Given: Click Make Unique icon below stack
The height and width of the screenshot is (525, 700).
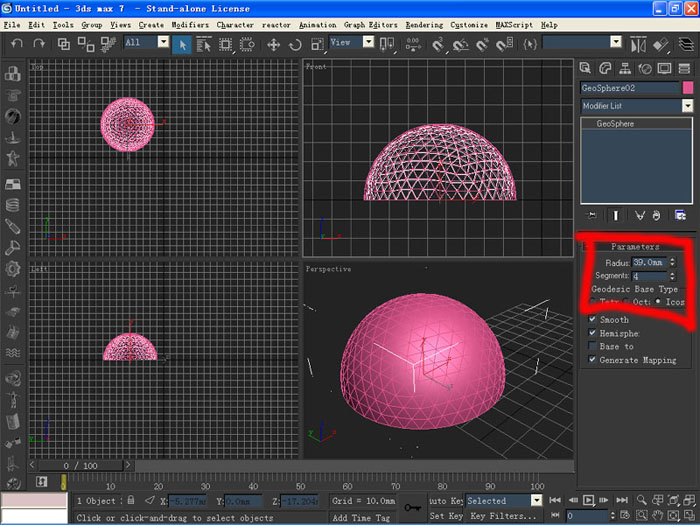Looking at the screenshot, I should (640, 216).
